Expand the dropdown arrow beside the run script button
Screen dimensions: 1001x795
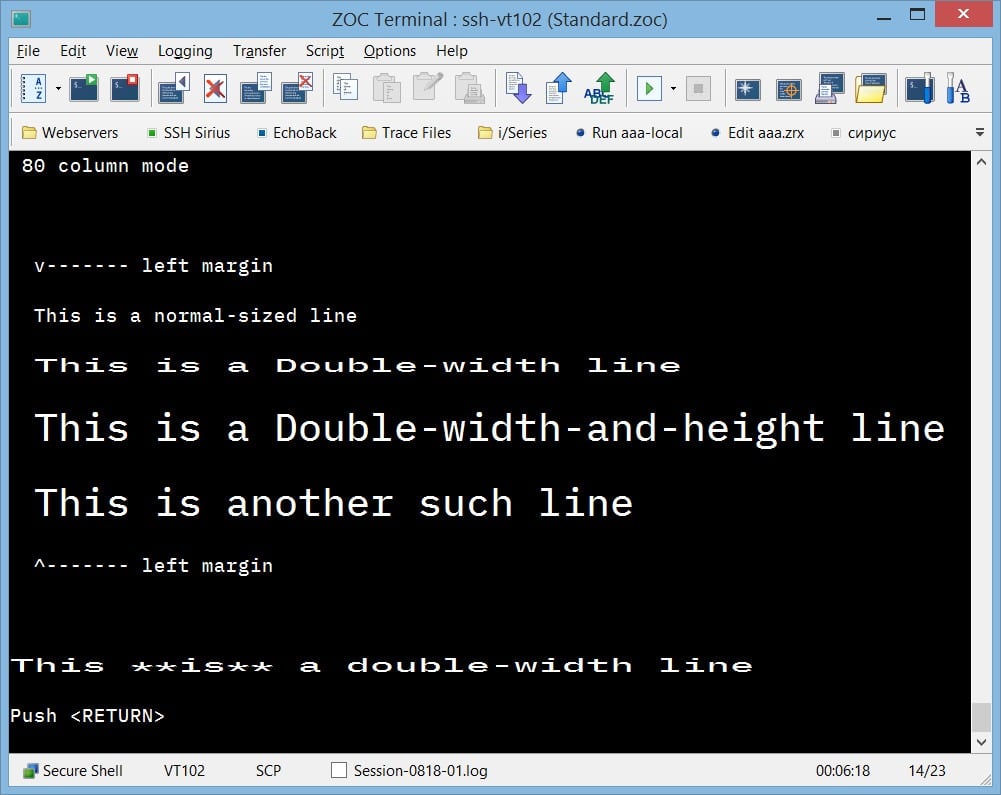[673, 88]
